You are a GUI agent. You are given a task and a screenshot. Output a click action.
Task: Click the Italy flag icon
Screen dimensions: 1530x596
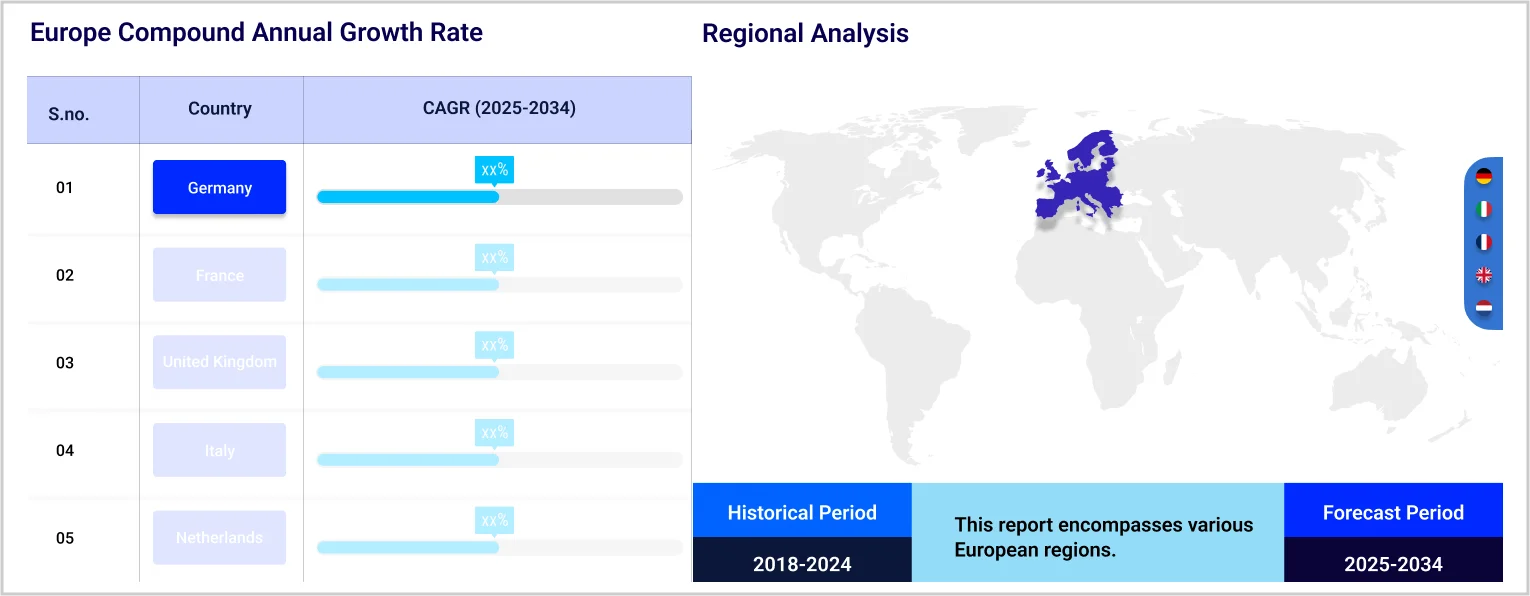(x=1484, y=209)
